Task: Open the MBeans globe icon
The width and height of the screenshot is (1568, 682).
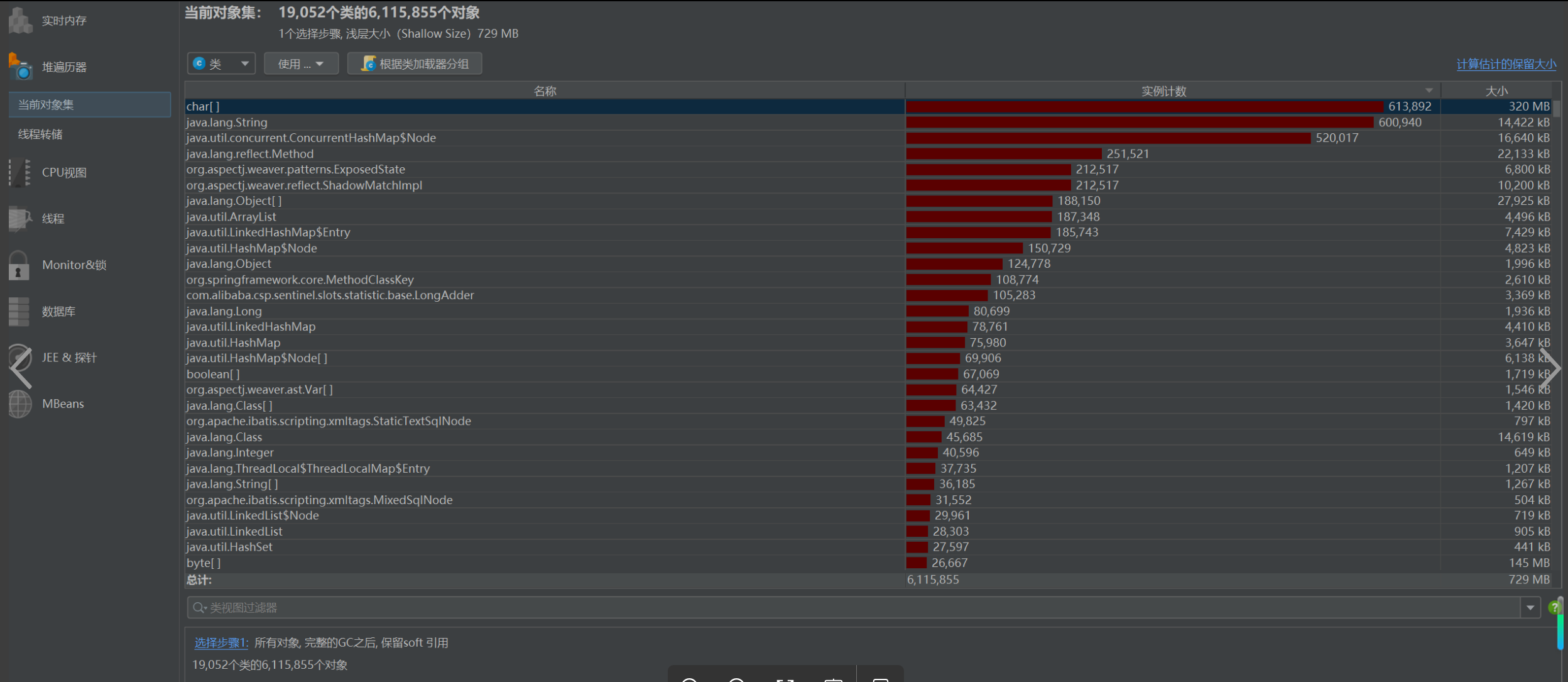Action: tap(20, 404)
